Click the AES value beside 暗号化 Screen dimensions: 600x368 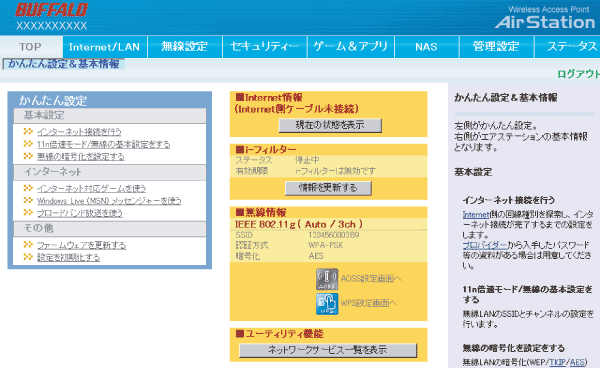pos(316,256)
